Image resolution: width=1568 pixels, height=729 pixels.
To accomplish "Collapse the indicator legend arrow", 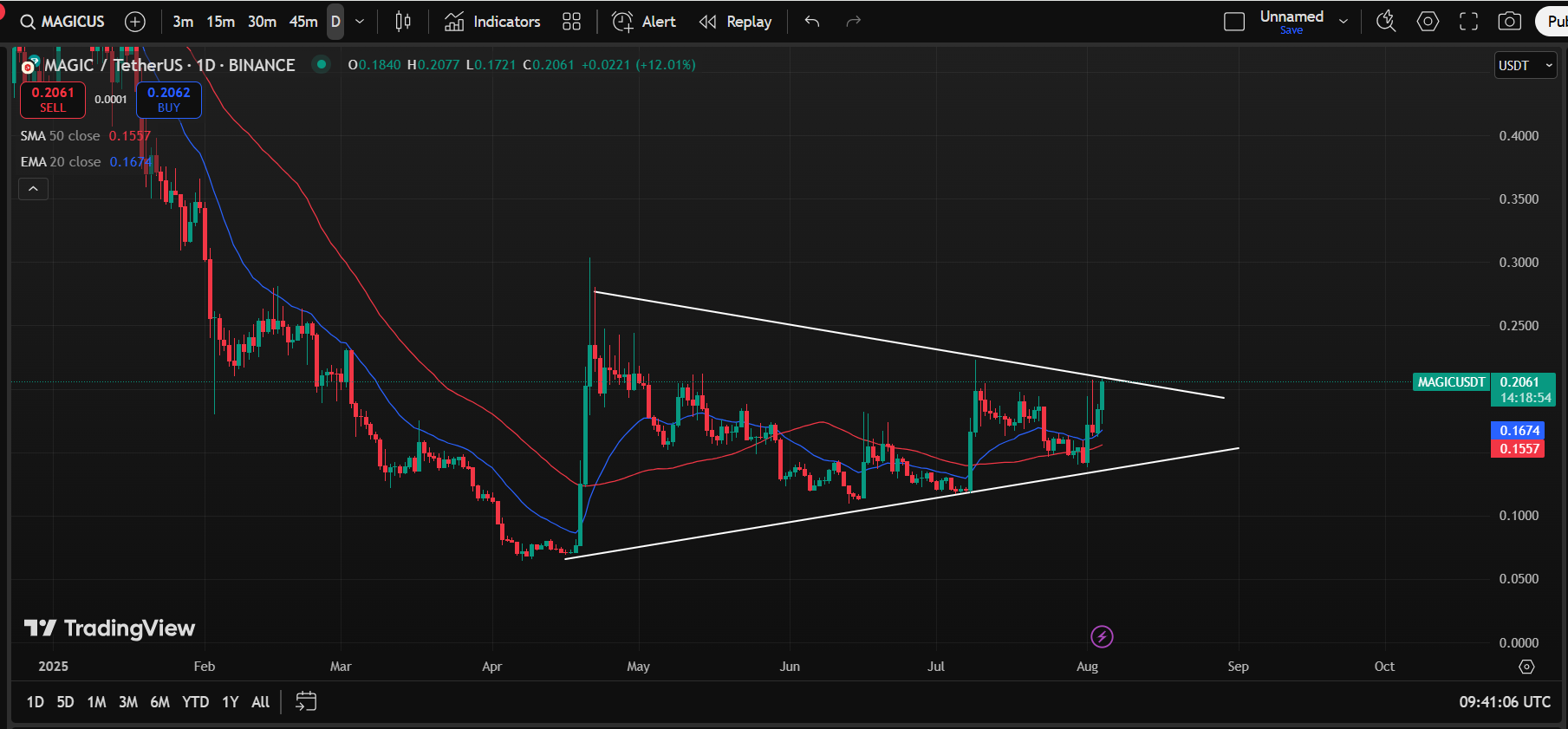I will tap(33, 189).
